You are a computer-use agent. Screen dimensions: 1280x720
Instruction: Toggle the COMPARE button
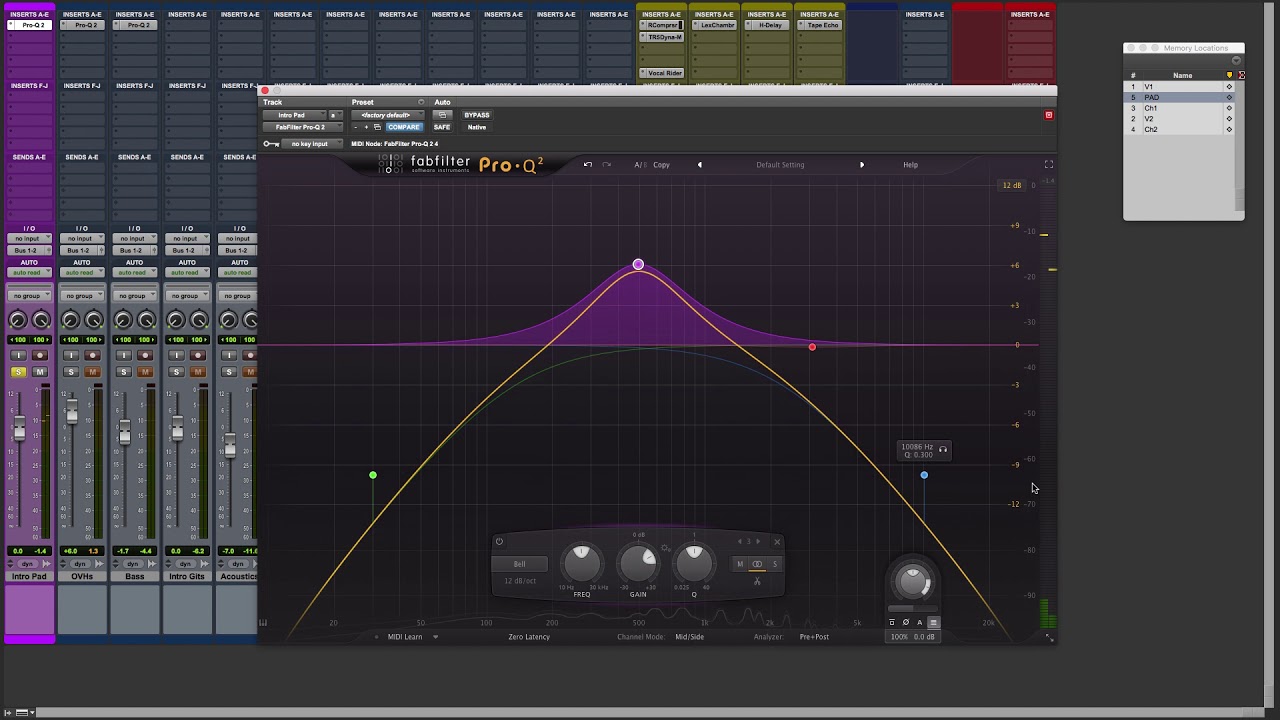tap(404, 127)
